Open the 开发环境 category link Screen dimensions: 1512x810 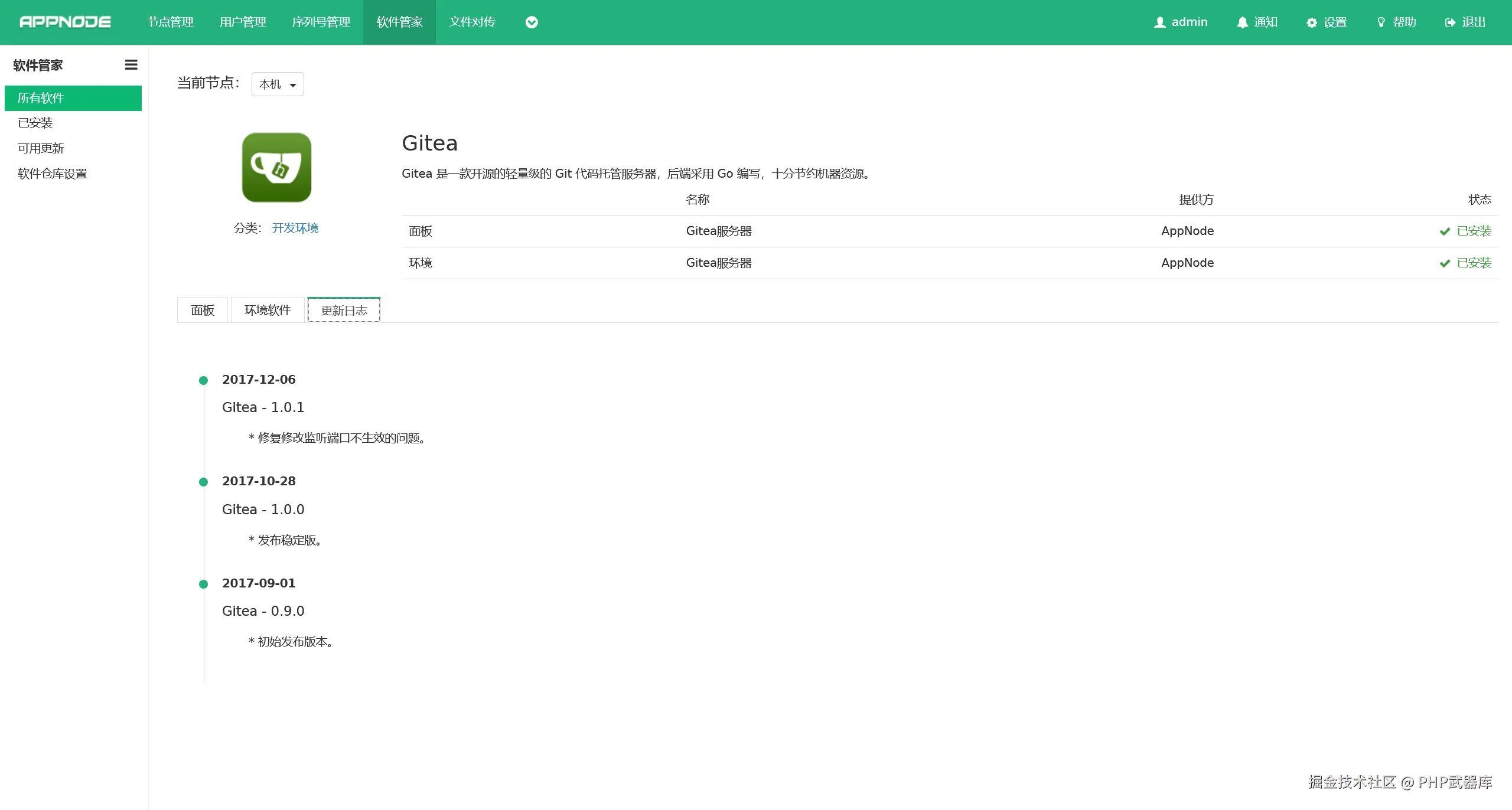tap(295, 228)
